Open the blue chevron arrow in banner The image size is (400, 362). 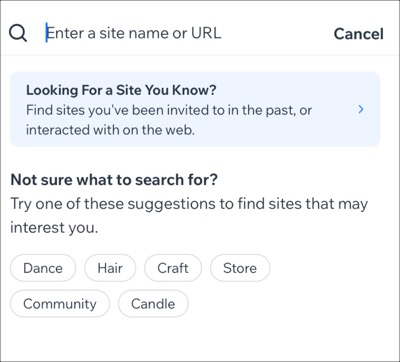pyautogui.click(x=360, y=109)
